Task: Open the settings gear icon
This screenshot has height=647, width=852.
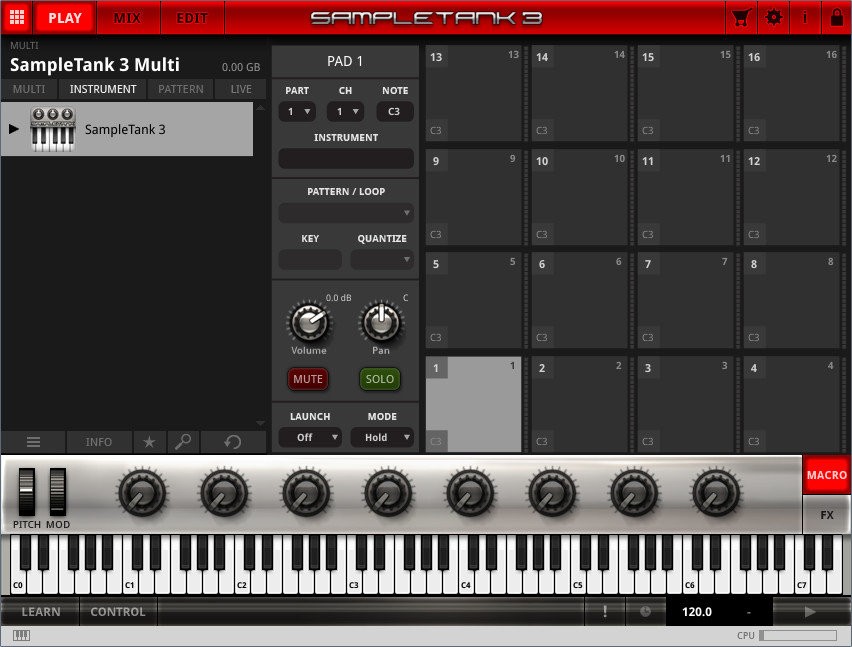Action: click(x=773, y=17)
